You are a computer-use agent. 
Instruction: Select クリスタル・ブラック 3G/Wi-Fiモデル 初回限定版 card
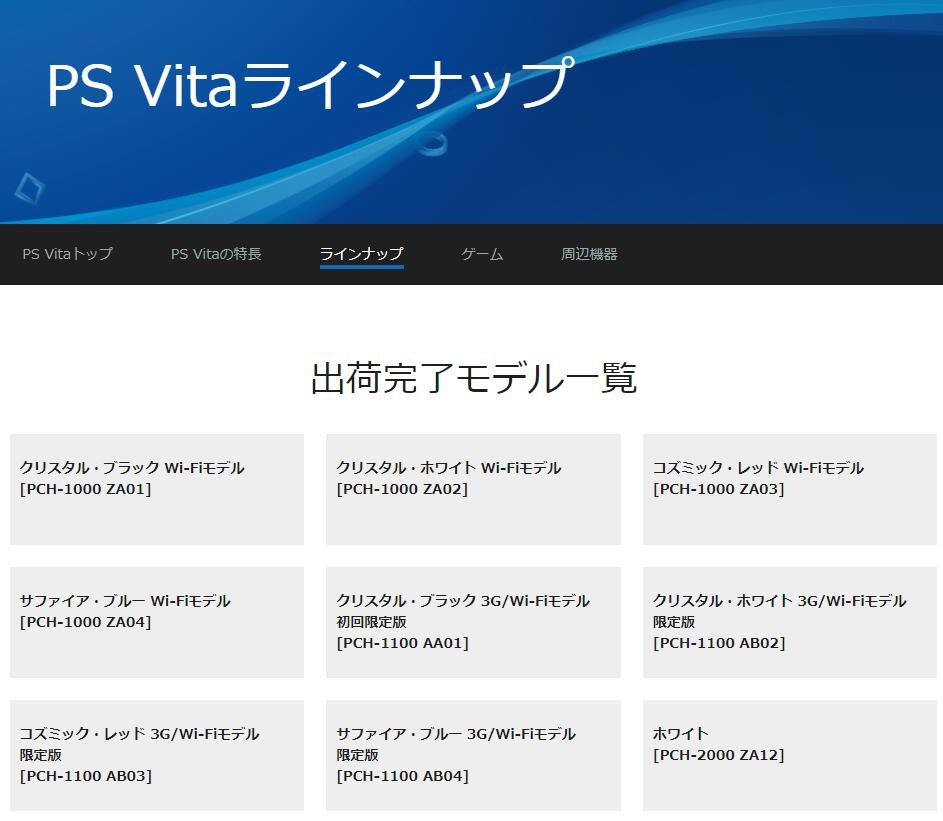(x=473, y=621)
